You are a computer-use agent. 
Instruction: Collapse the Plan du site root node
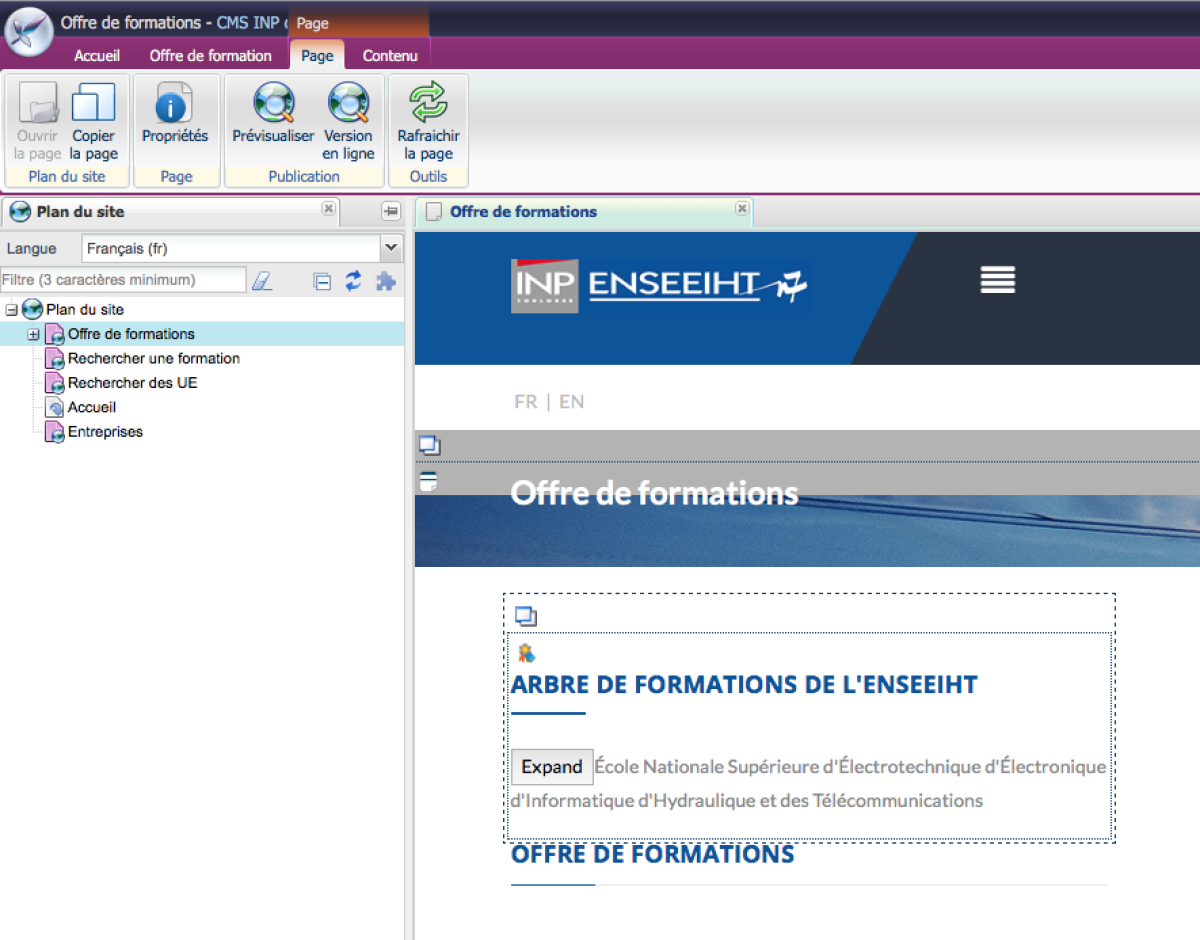coord(11,310)
